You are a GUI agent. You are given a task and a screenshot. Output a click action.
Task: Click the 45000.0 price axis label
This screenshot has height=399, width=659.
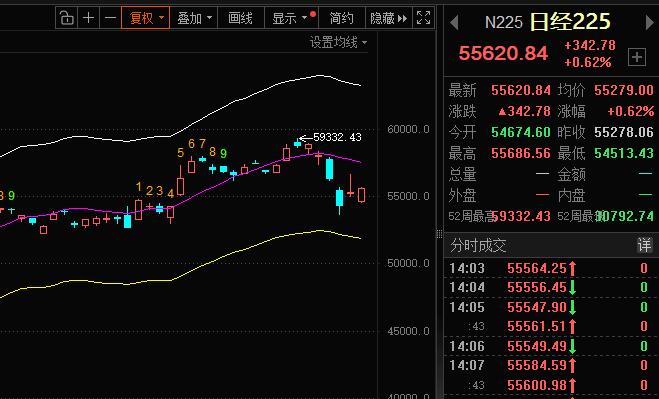(408, 331)
